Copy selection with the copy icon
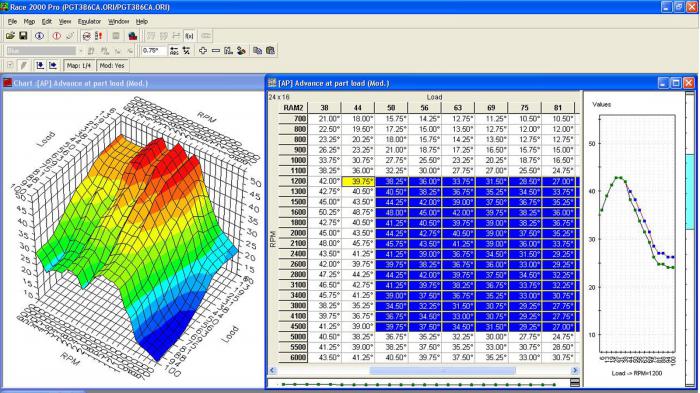The image size is (700, 393). [x=258, y=51]
